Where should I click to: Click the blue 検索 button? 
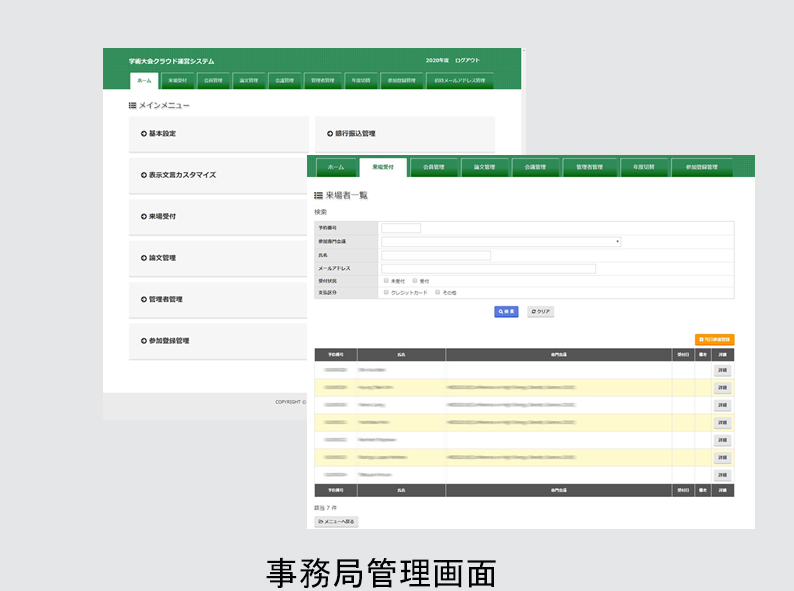pos(506,311)
